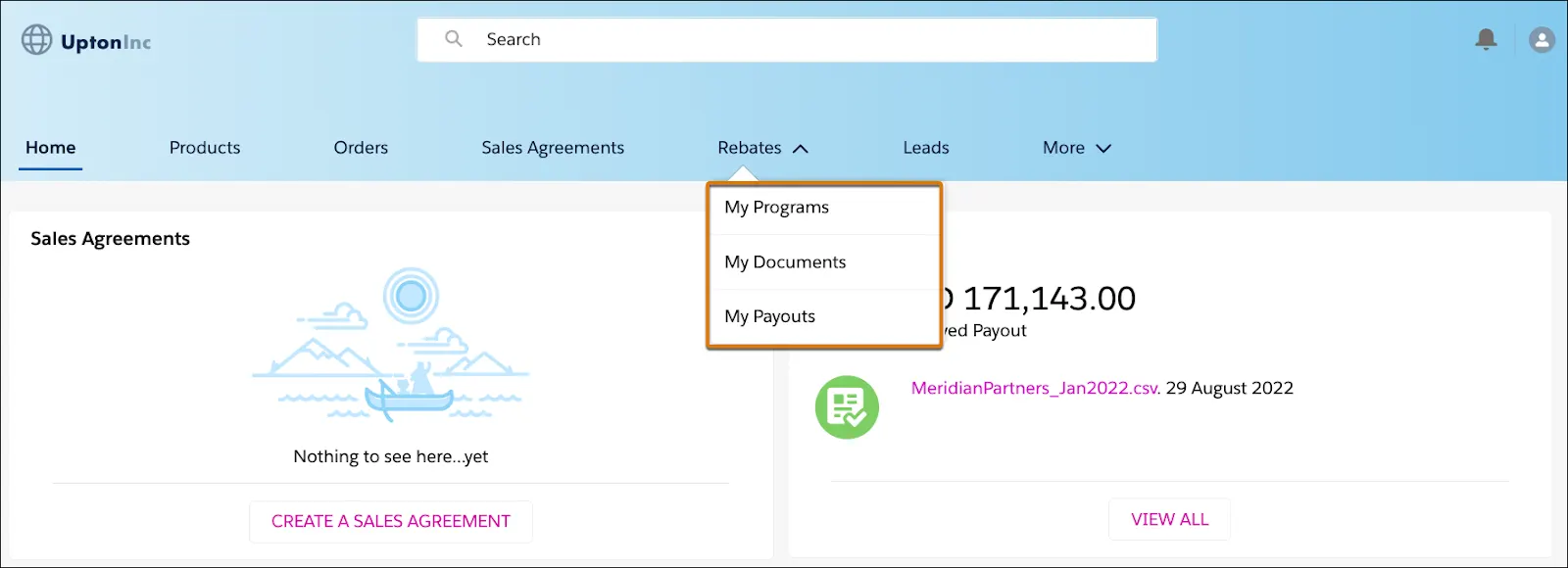Click the UptonInc globe logo icon
The image size is (1568, 568).
37,40
